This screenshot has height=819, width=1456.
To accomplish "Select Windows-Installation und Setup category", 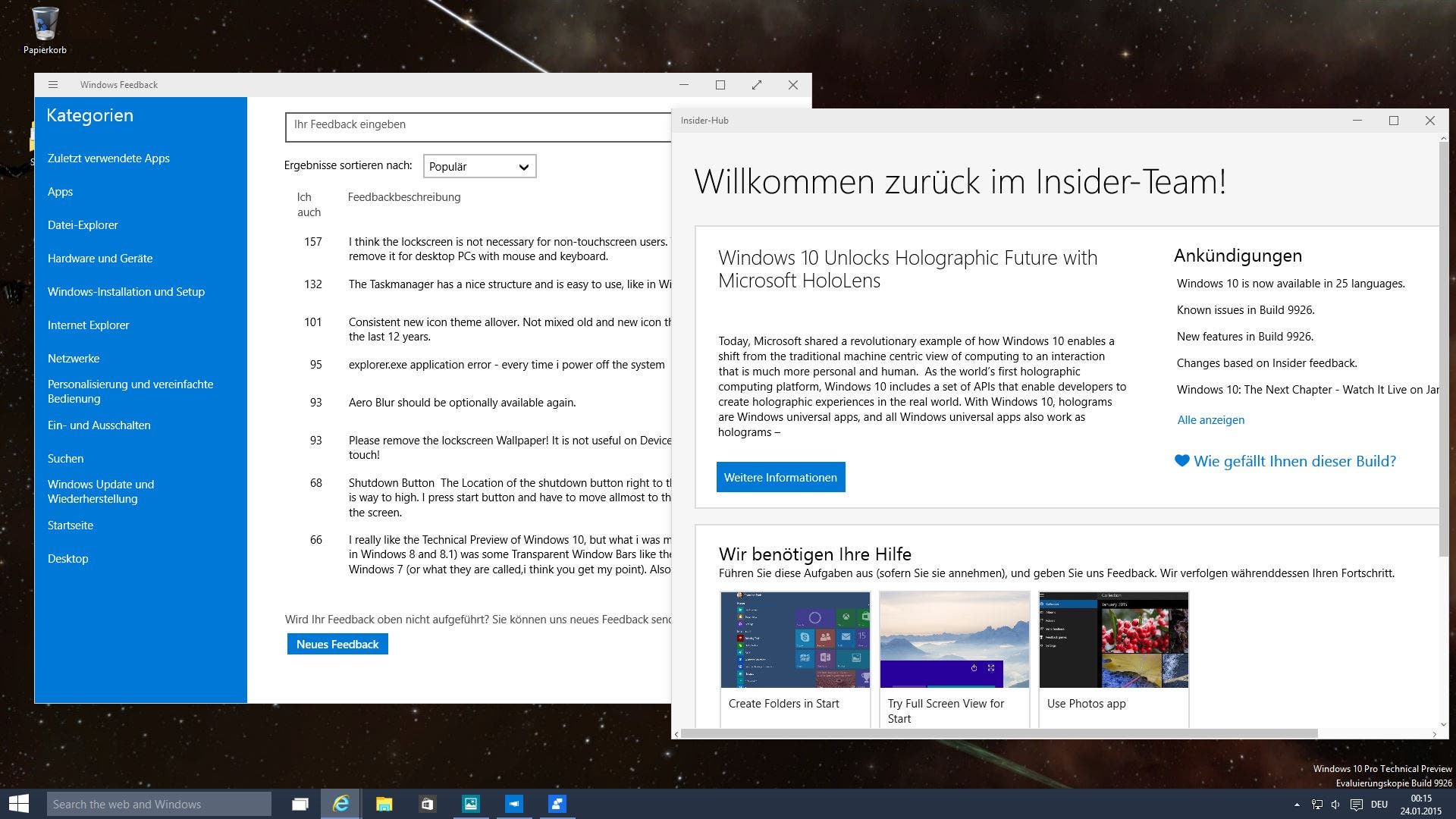I will pos(126,291).
